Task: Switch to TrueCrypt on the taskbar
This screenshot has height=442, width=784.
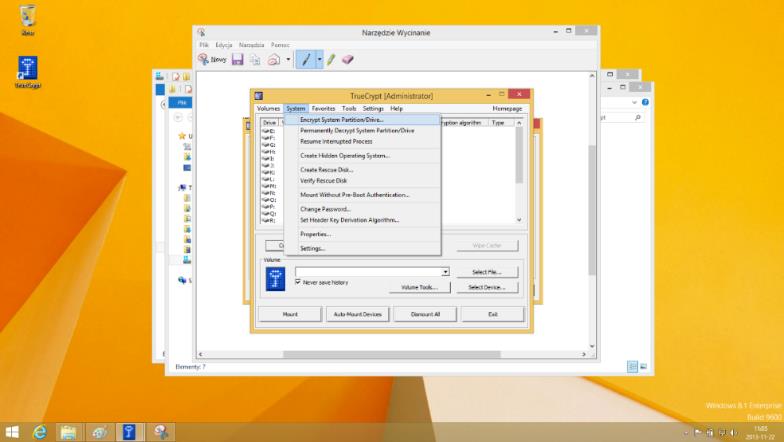Action: [x=130, y=432]
